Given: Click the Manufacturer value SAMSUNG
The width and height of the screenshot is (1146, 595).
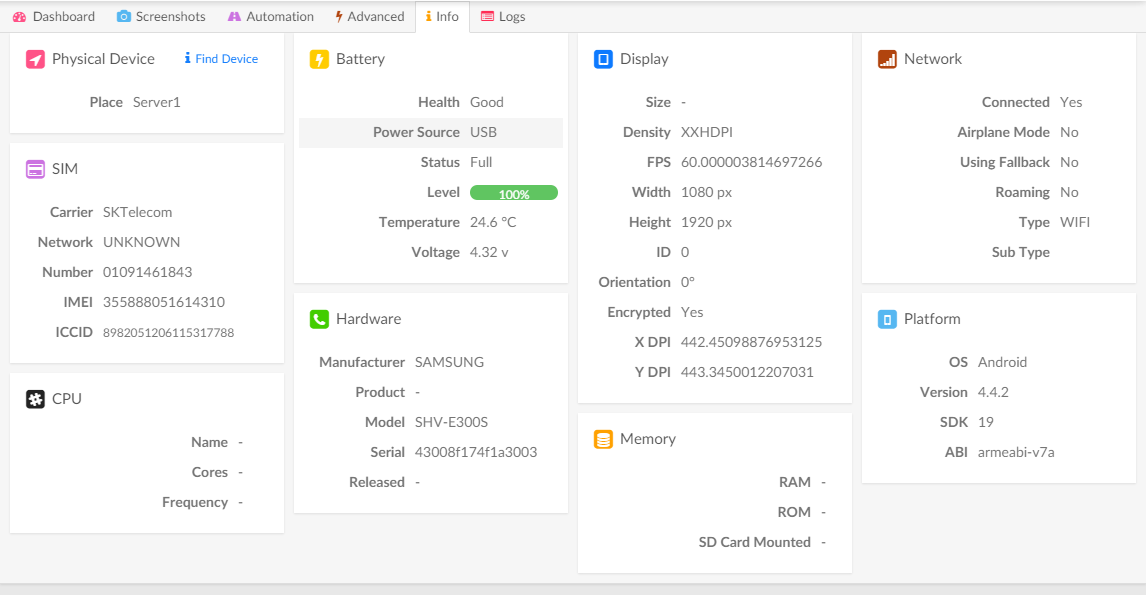Looking at the screenshot, I should click(449, 363).
